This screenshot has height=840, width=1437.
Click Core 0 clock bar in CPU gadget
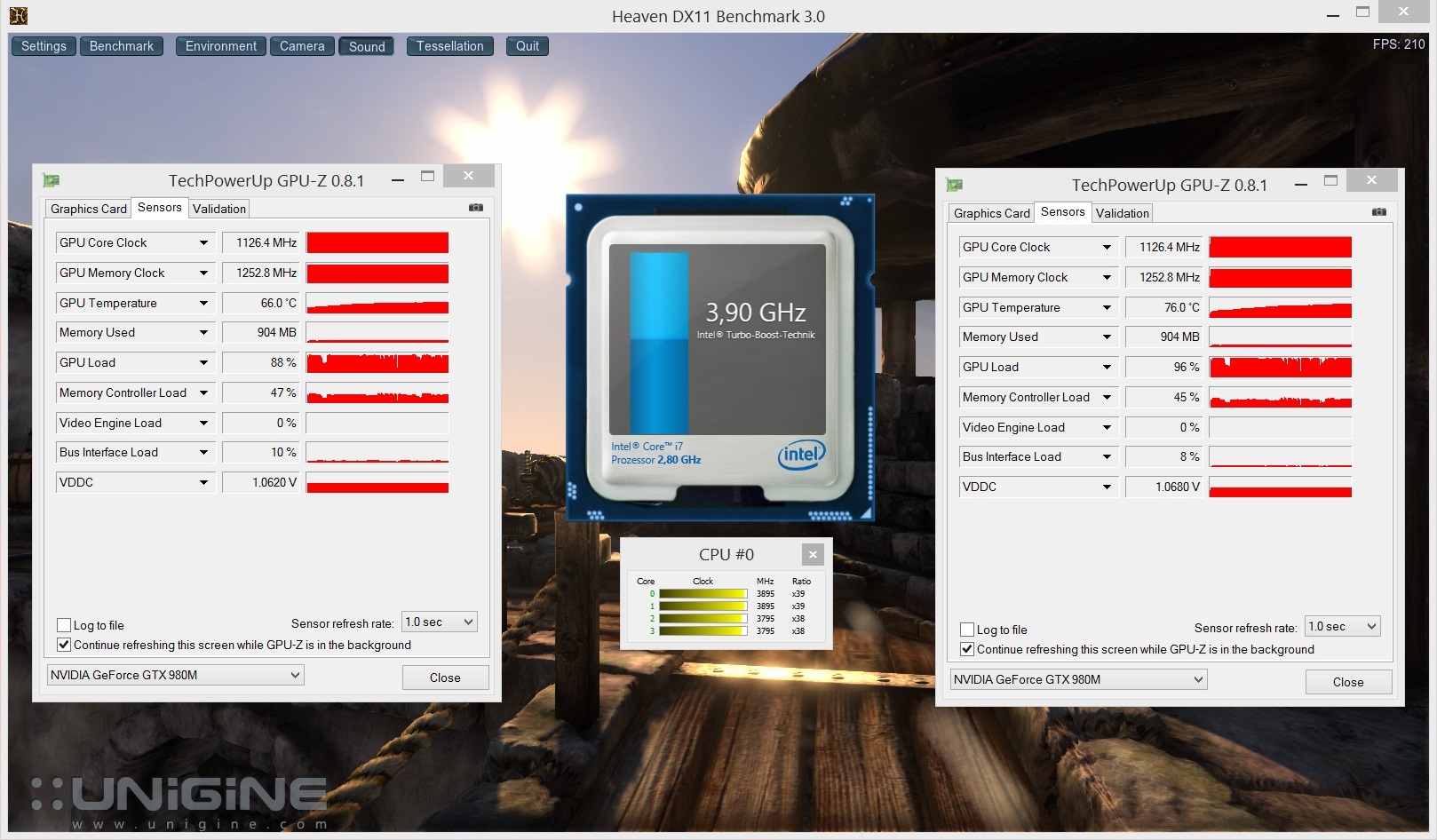[x=703, y=594]
